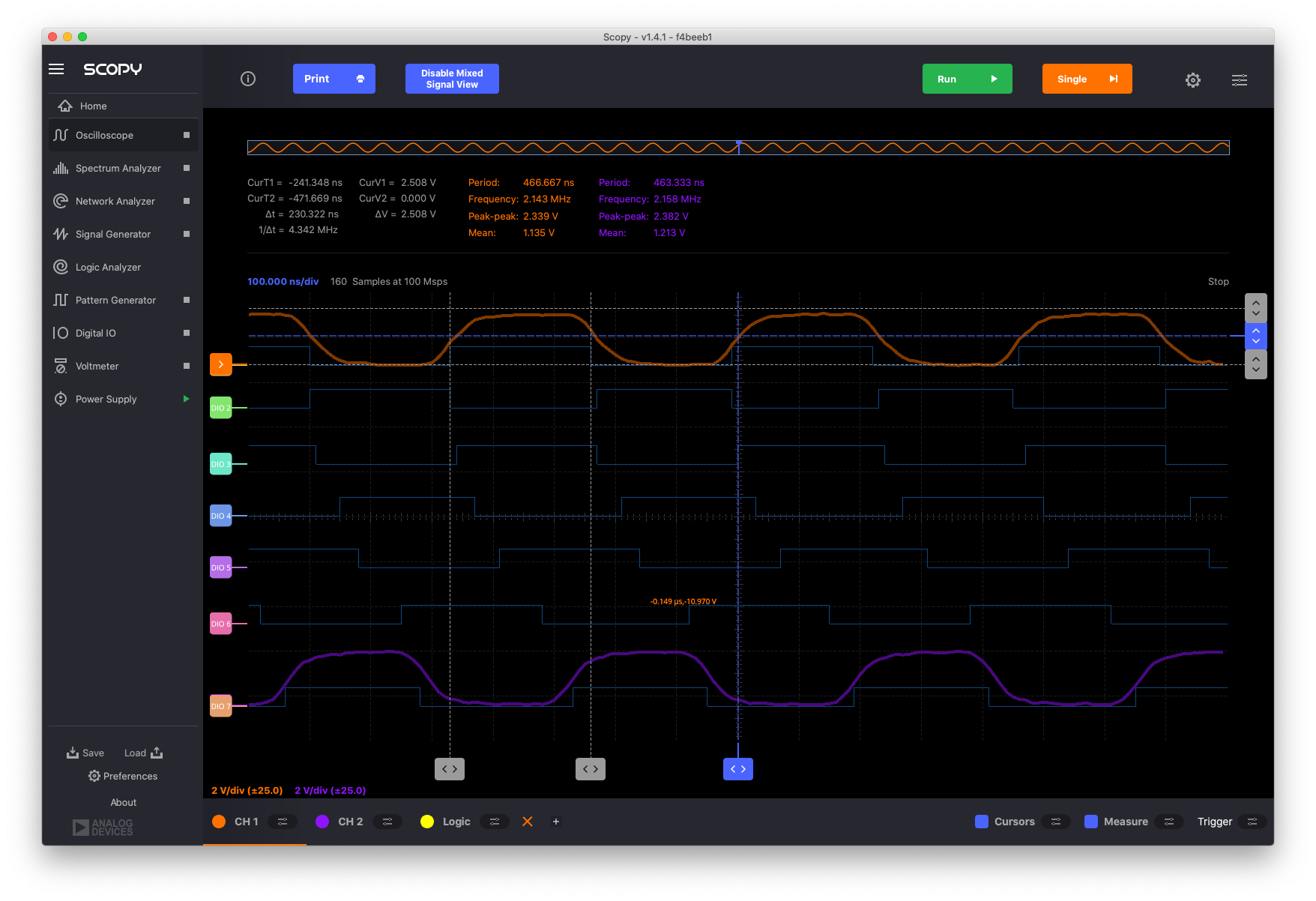The height and width of the screenshot is (901, 1316).
Task: Toggle Voltmeter run/stop square
Action: tap(187, 366)
